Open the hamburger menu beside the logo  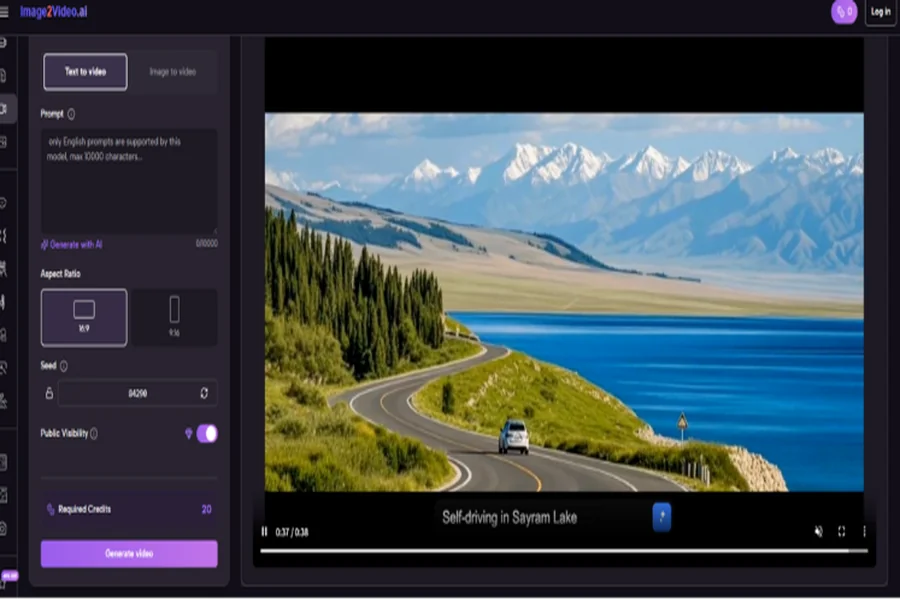5,12
